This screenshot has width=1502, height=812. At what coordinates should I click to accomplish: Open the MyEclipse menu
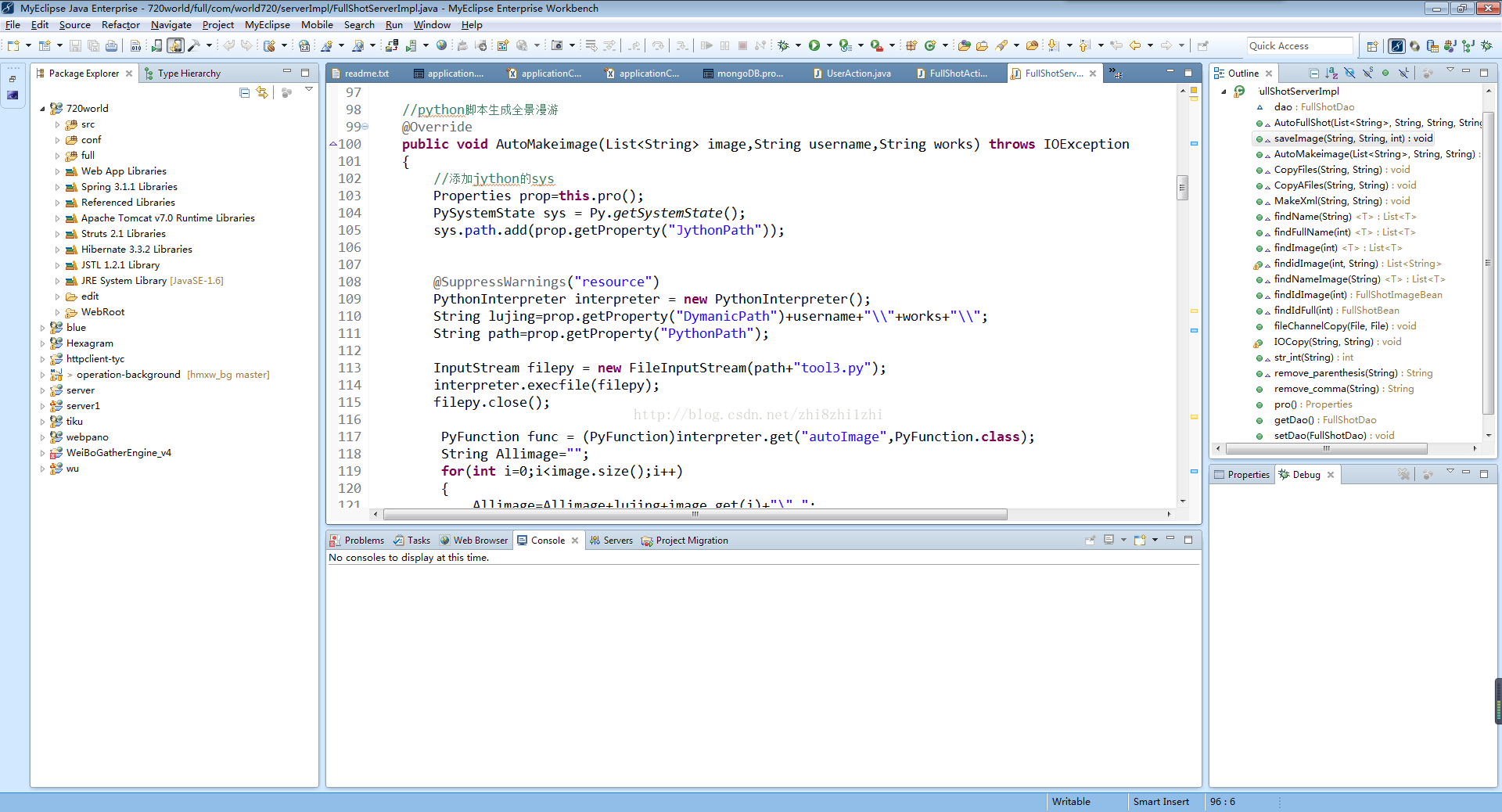pyautogui.click(x=268, y=24)
